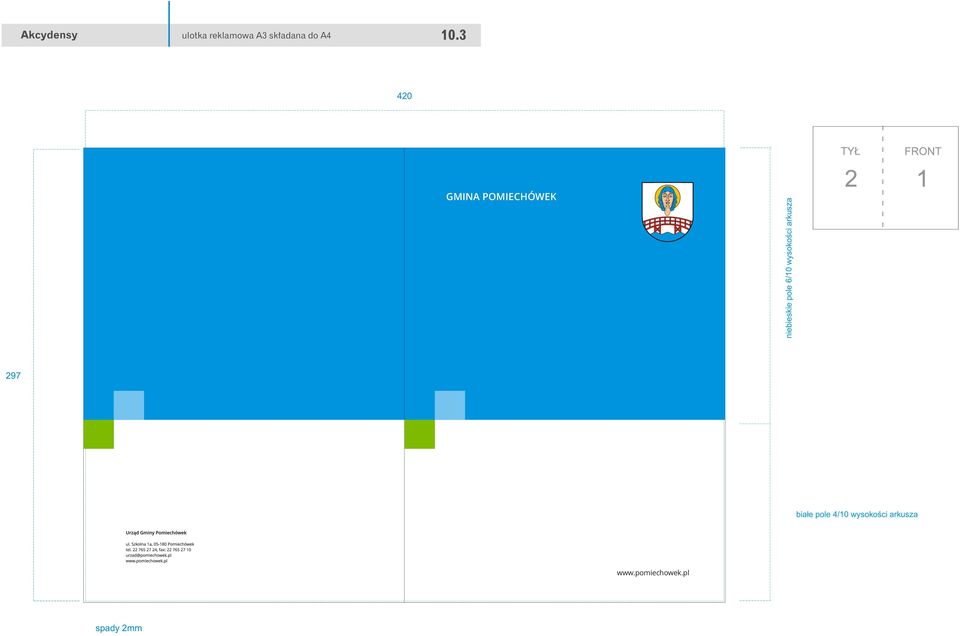Click the small 'www.pomiechowek.pl' under the email
The height and width of the screenshot is (636, 960).
click(x=146, y=560)
